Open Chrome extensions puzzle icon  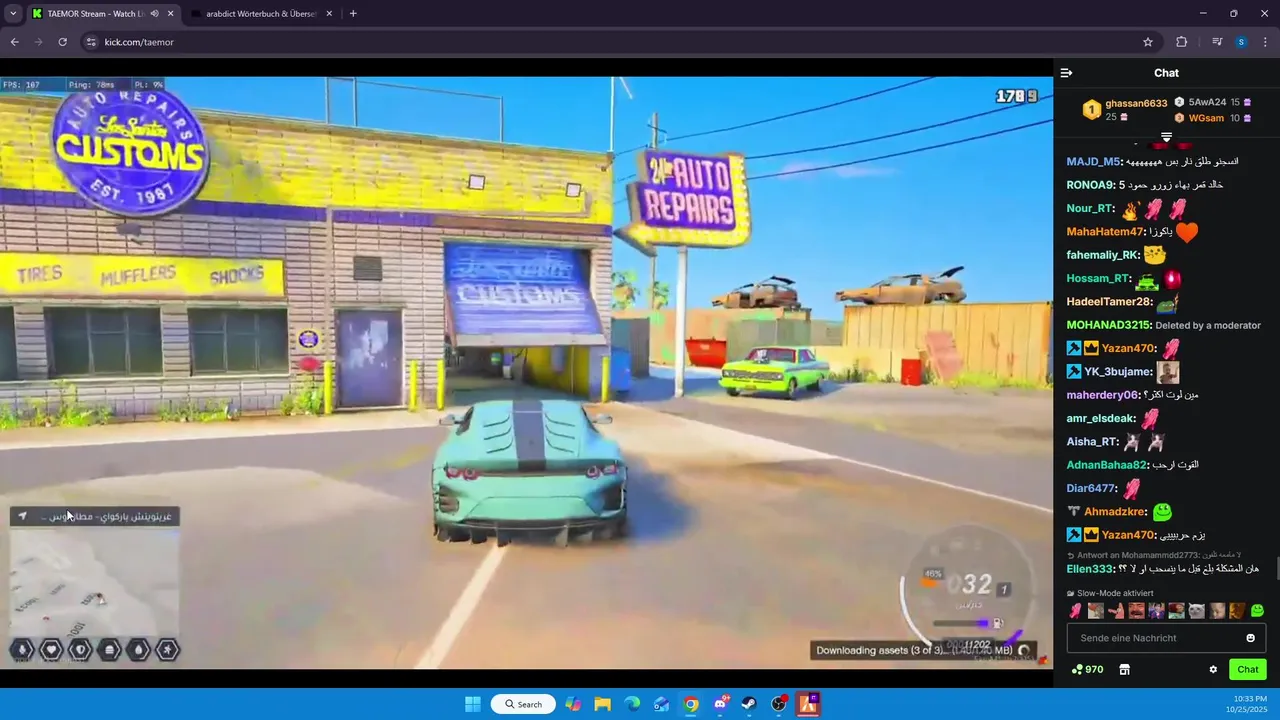pos(1182,42)
